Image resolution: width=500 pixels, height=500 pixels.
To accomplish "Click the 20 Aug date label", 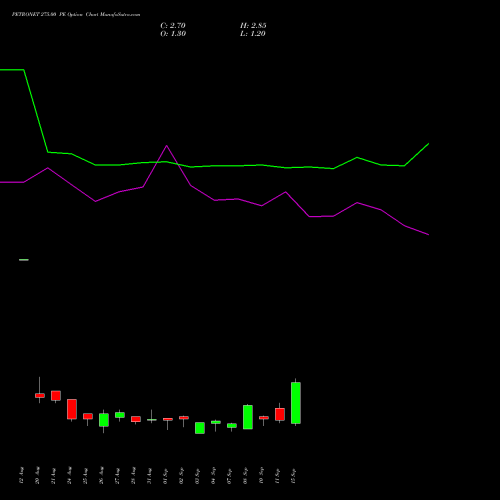I will click(37, 475).
